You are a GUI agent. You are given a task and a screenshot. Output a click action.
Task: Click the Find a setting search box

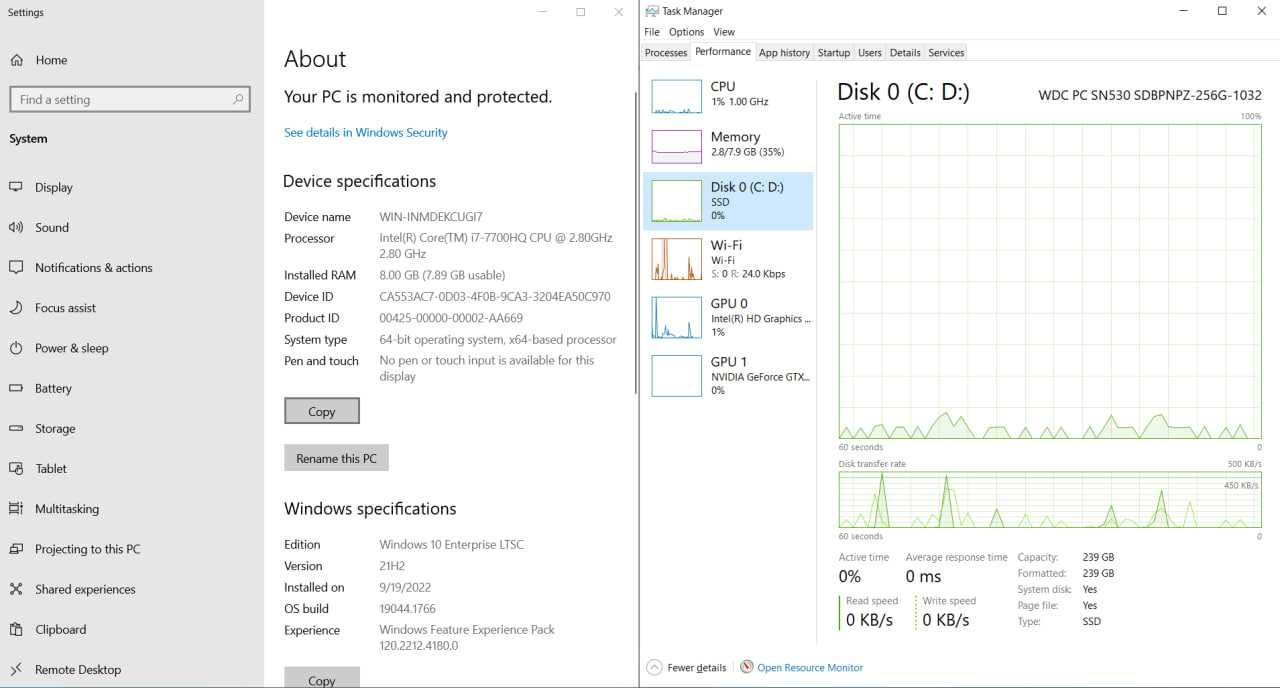tap(129, 99)
